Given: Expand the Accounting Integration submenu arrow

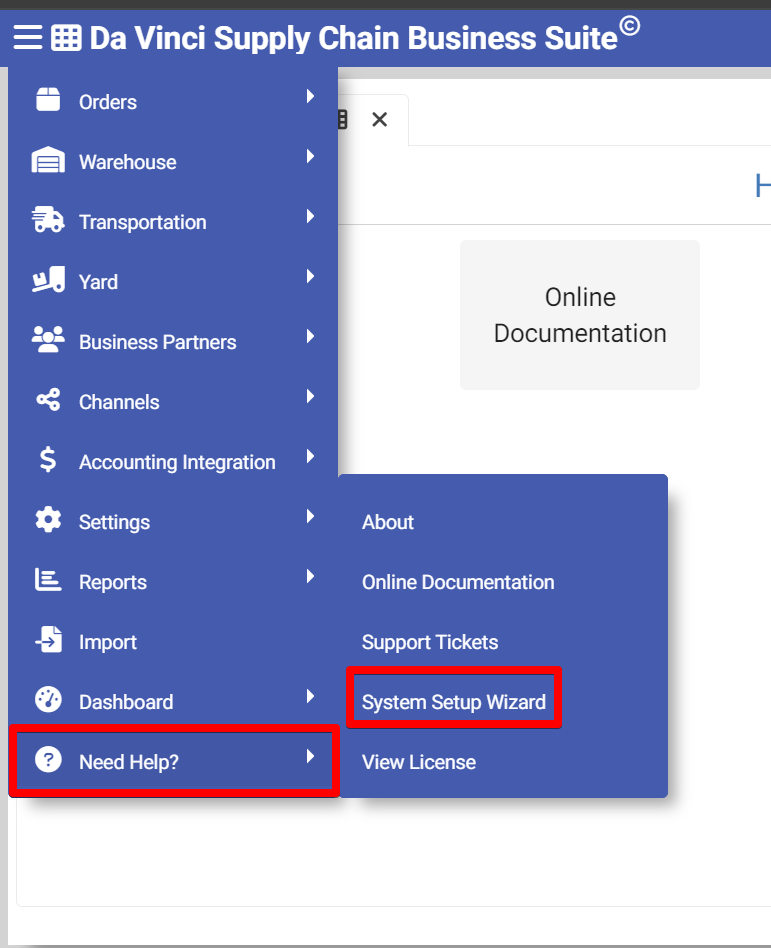Looking at the screenshot, I should coord(310,456).
